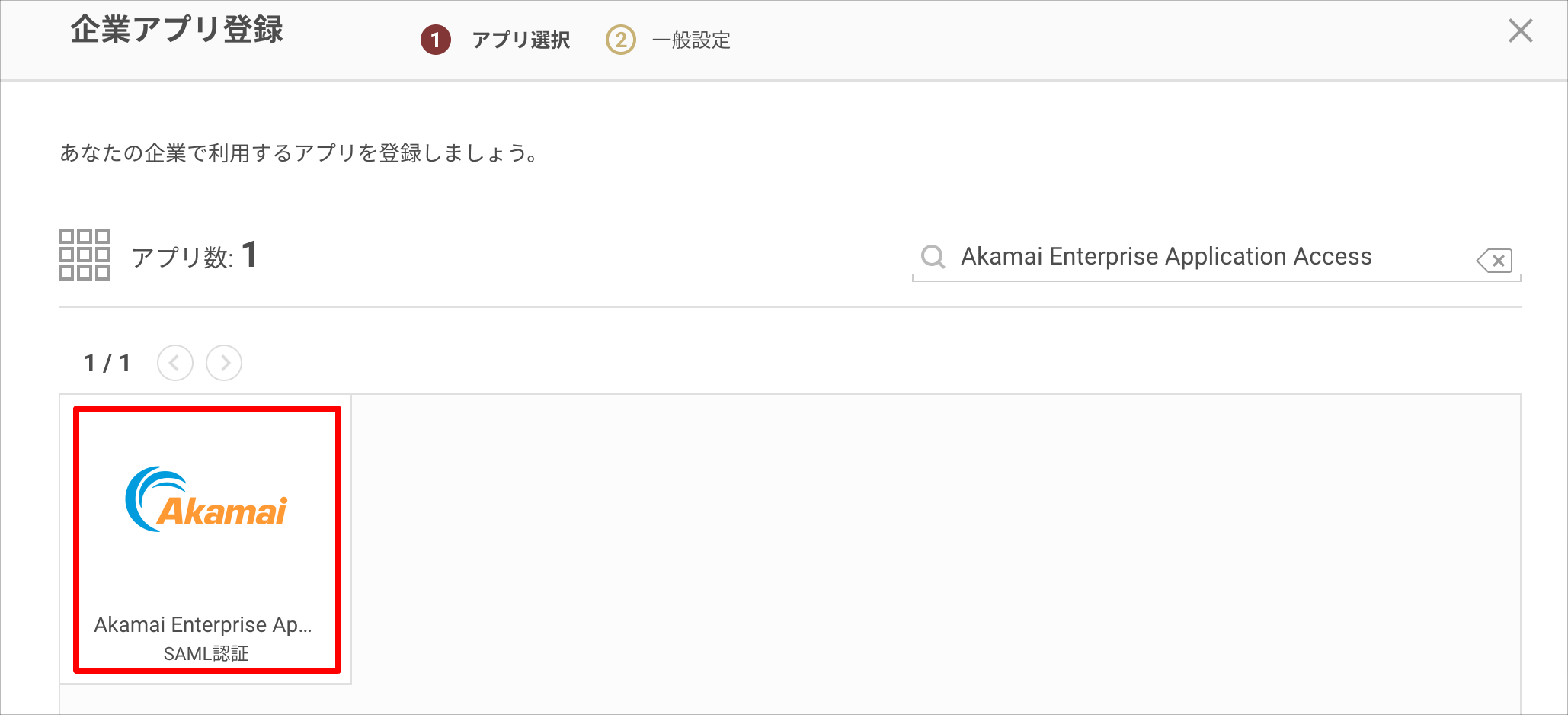1568x715 pixels.
Task: Close the 企業アプリ登録 dialog
Action: point(1520,31)
